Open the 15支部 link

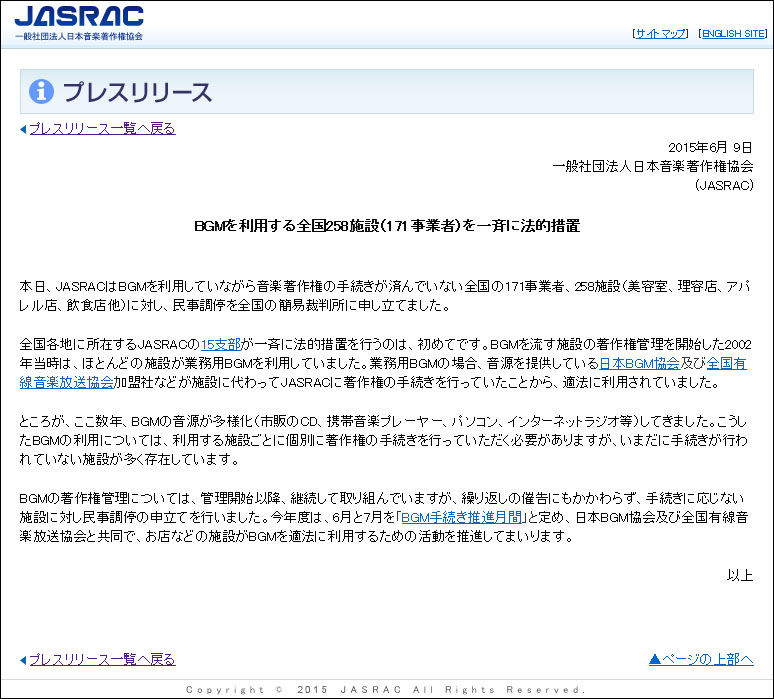tap(221, 344)
